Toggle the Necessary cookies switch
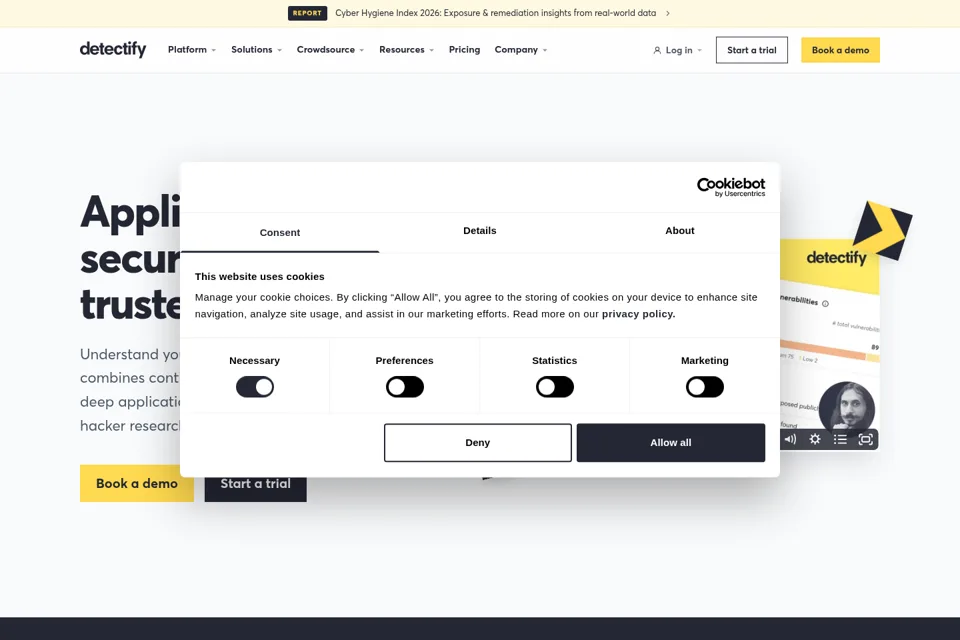This screenshot has width=960, height=640. [255, 387]
